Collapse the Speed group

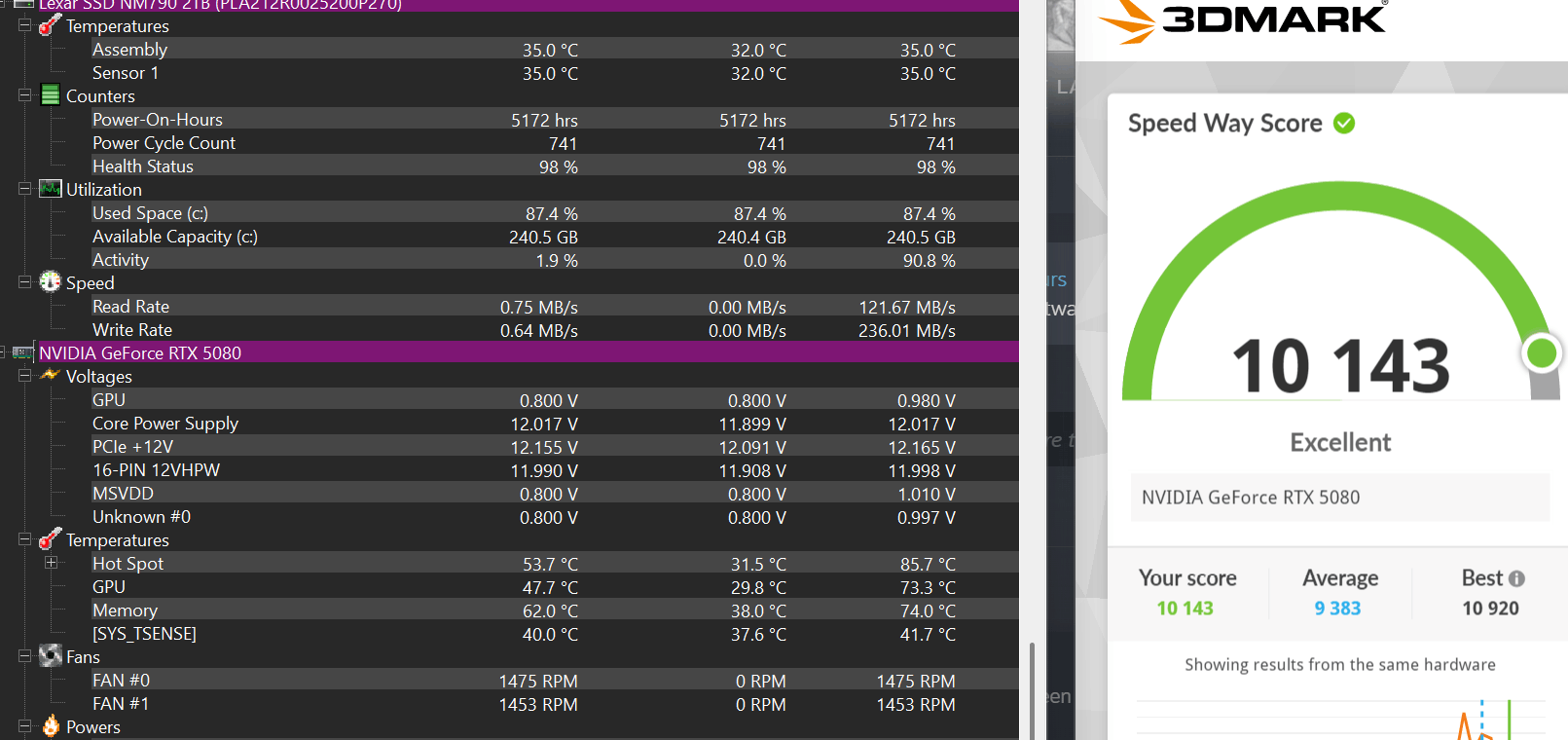tap(25, 282)
